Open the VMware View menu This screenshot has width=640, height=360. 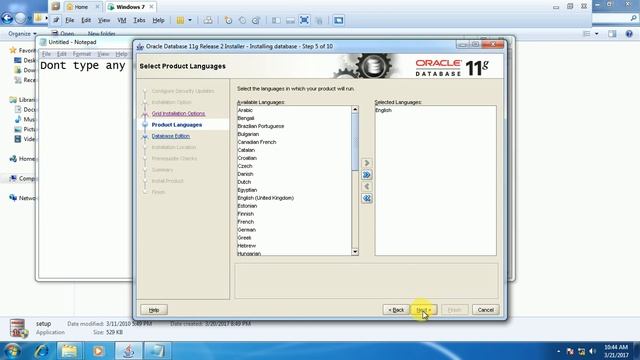(104, 20)
